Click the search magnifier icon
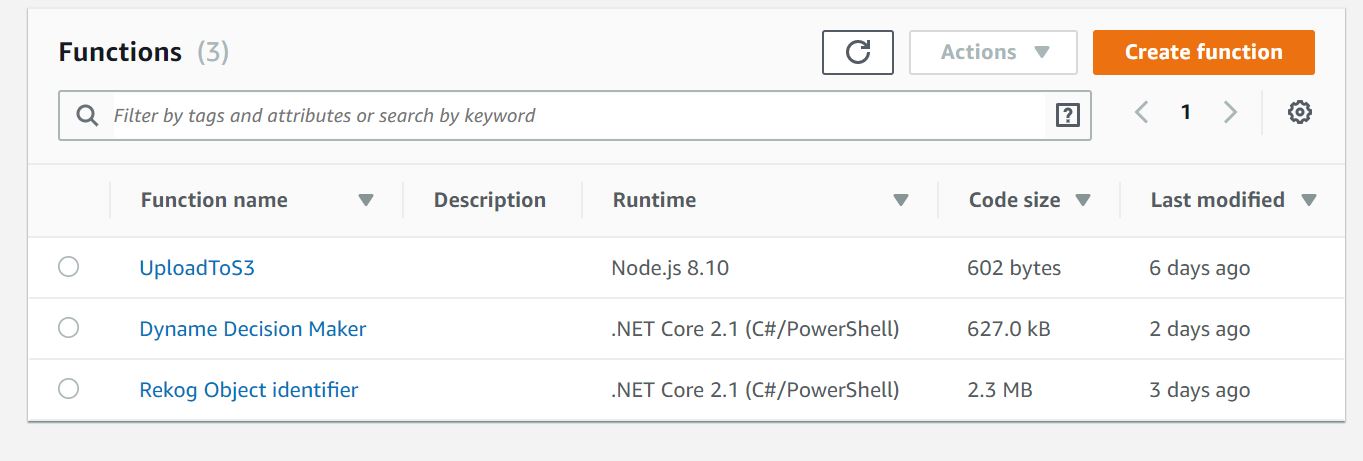 [x=87, y=116]
